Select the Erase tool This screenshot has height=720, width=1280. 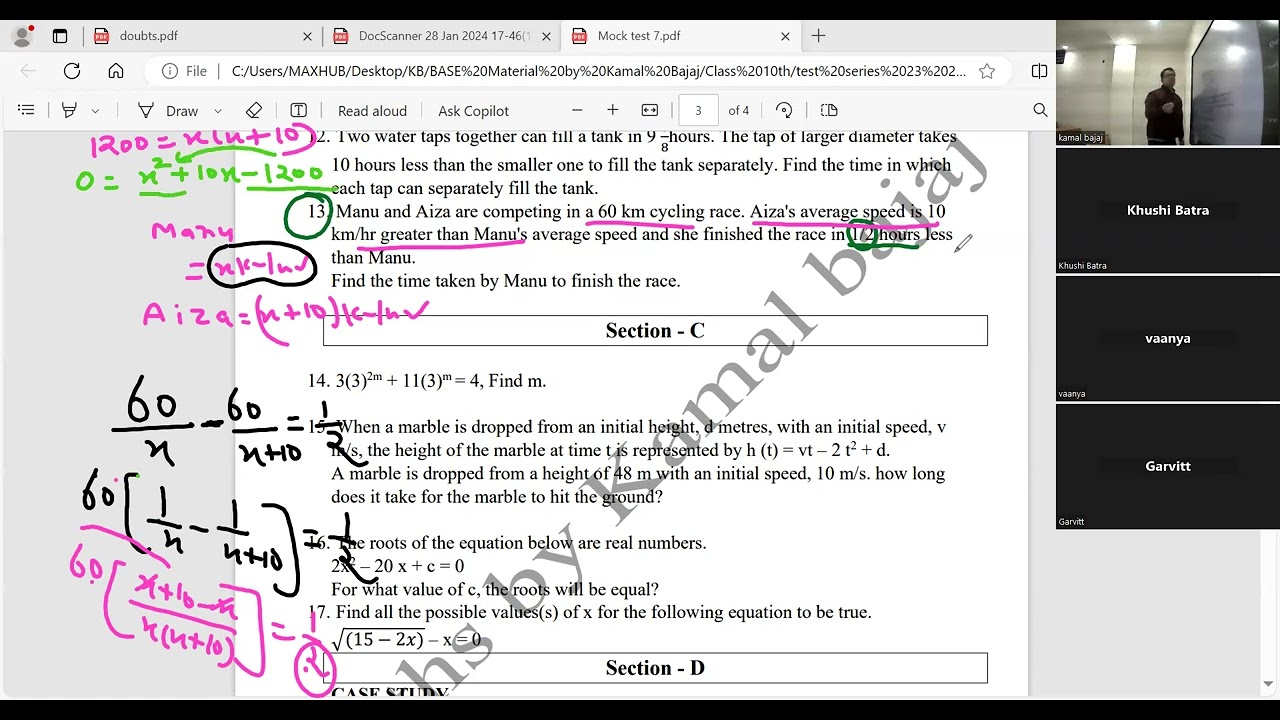click(x=254, y=110)
